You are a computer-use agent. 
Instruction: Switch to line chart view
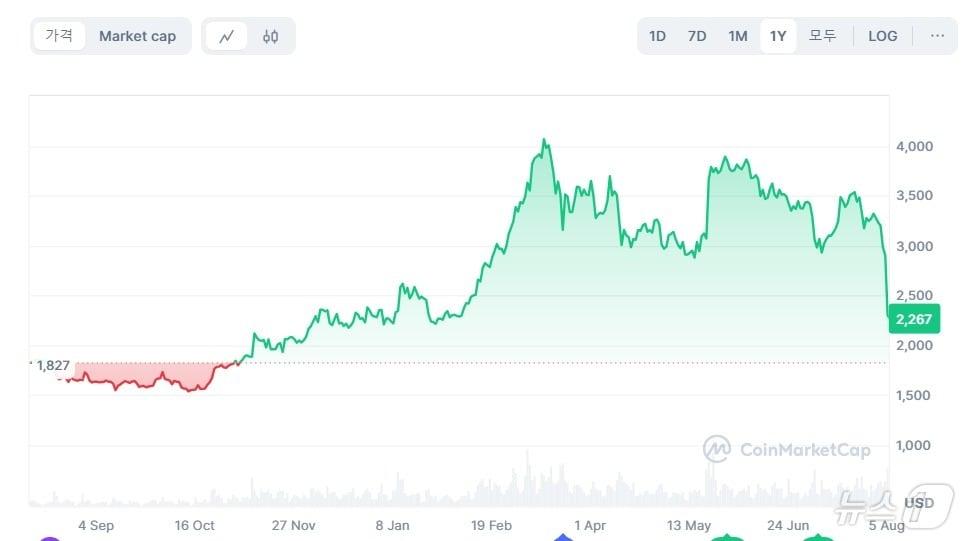227,36
